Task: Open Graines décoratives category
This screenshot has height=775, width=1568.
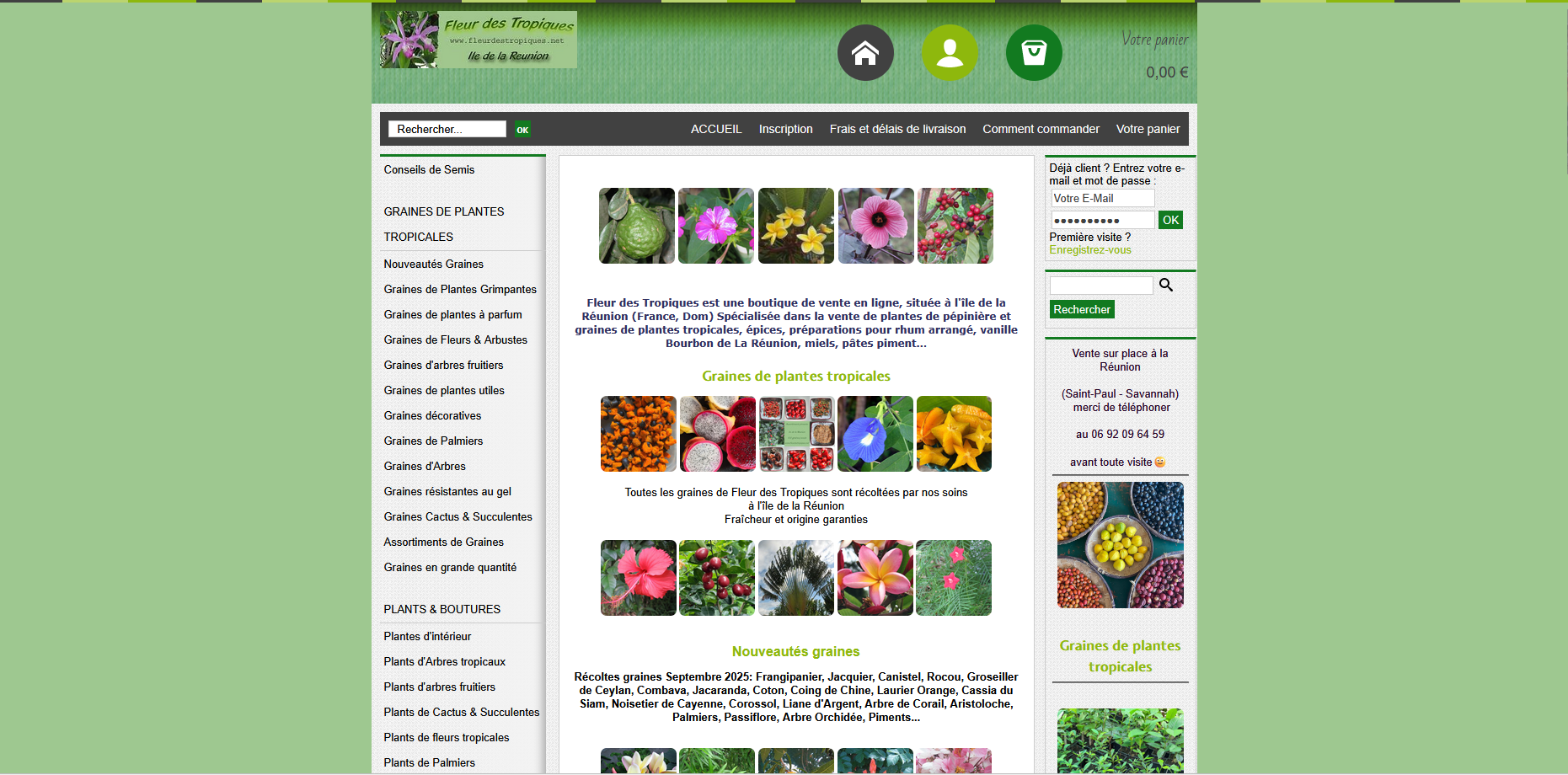Action: (x=432, y=415)
